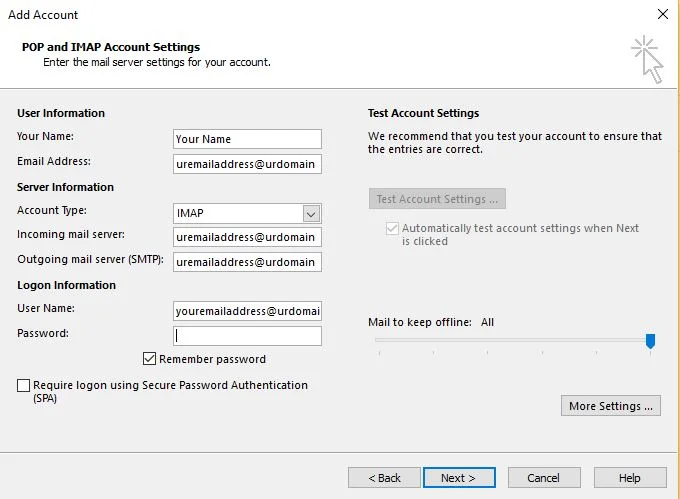Go back with the Back button
680x499 pixels.
[384, 477]
